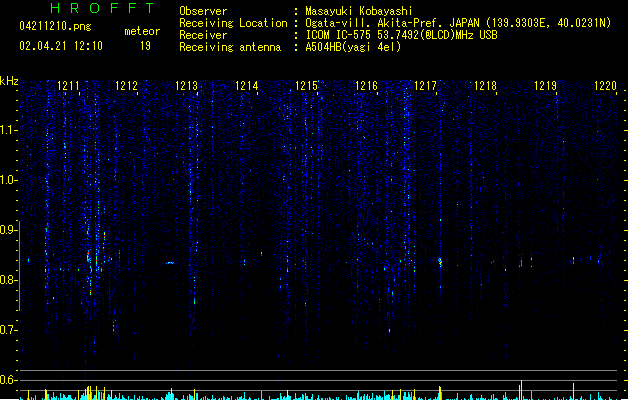Click the horizontal echo streak before 1213
629x400 pixels.
170,263
